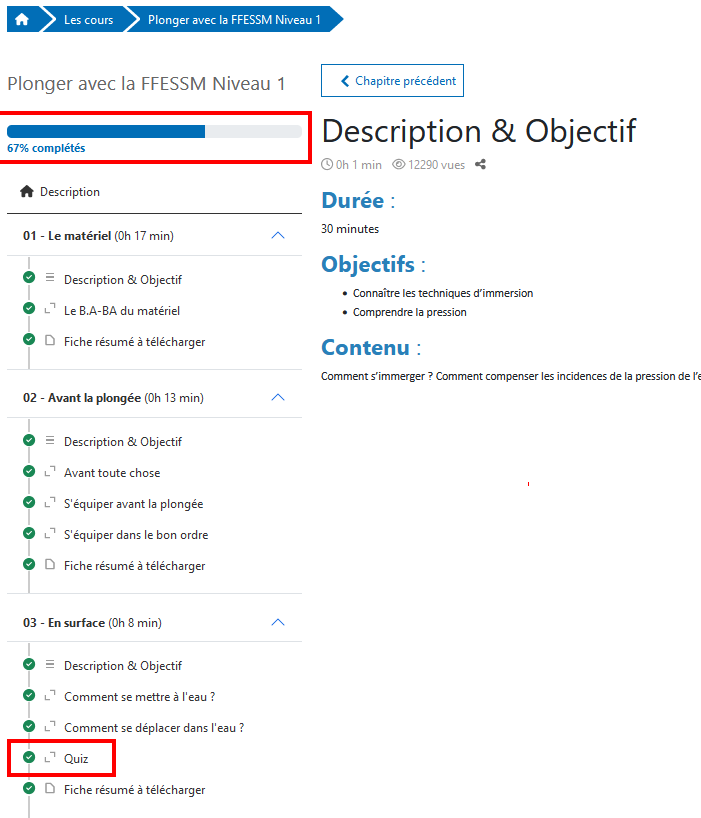Viewport: 701px width, 818px height.
Task: Open S'équiper avant la plongée lesson
Action: (134, 504)
